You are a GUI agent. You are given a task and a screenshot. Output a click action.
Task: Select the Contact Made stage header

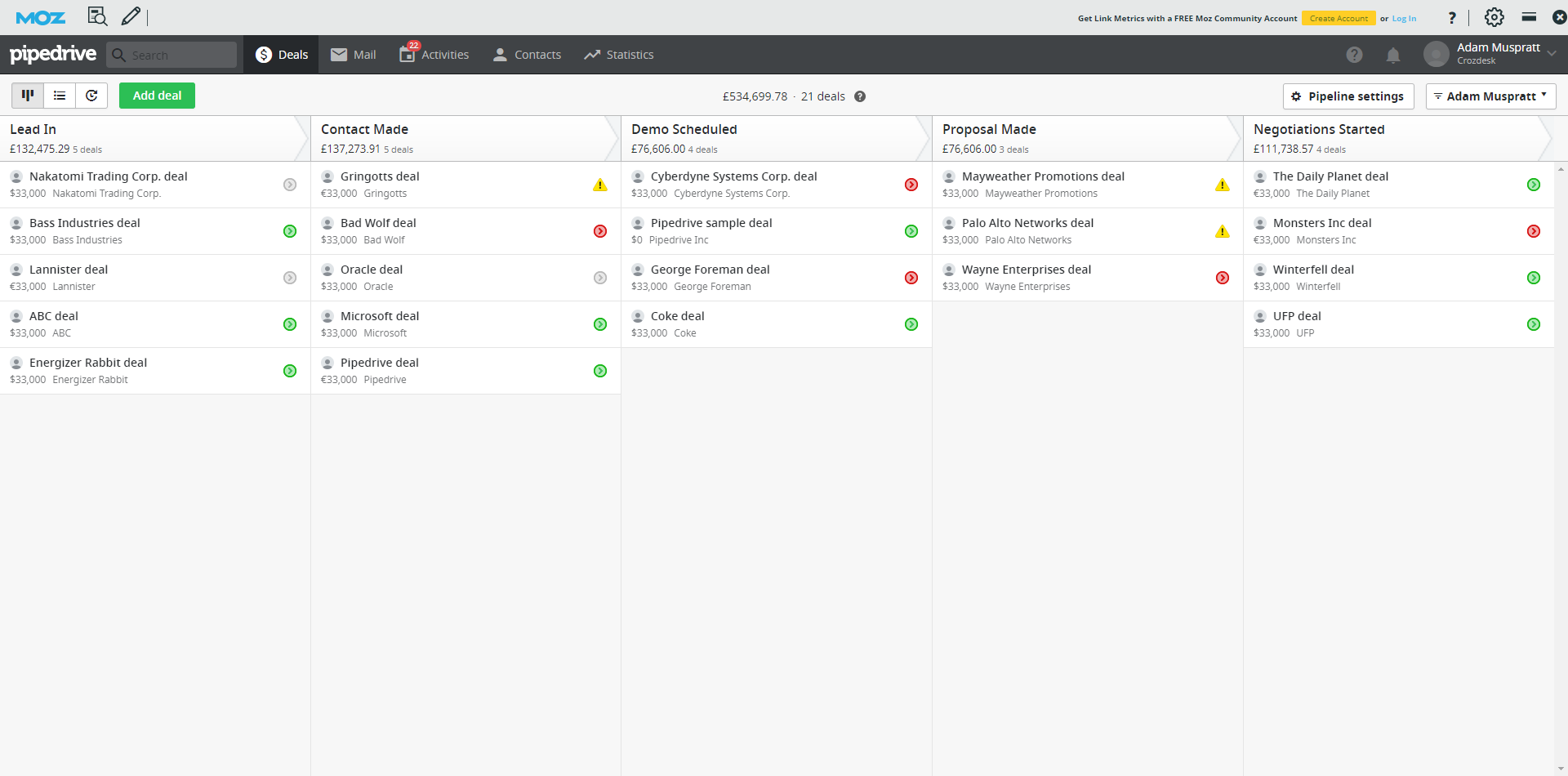click(x=465, y=138)
